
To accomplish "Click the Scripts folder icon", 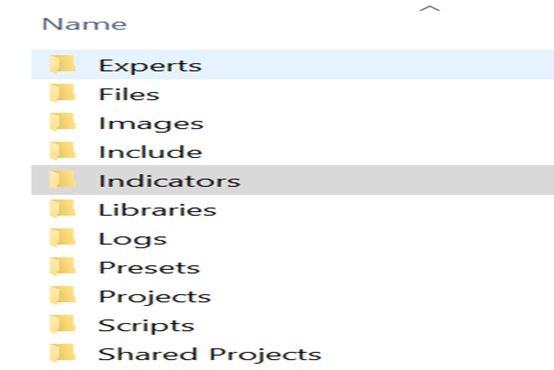I will click(x=62, y=324).
